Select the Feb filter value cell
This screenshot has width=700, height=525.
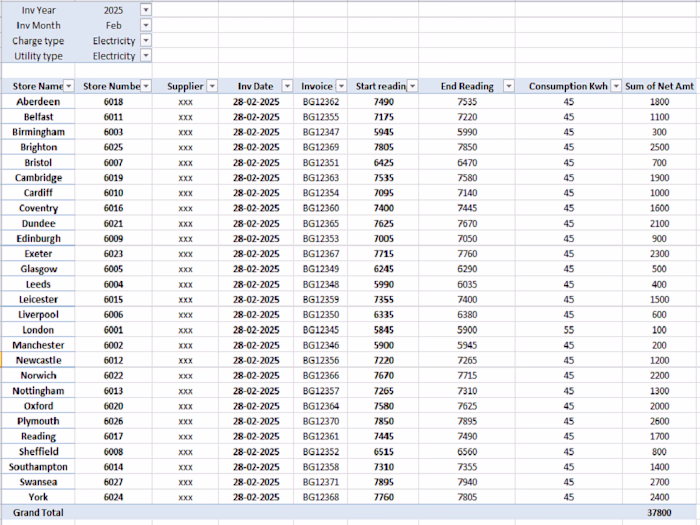[x=113, y=25]
